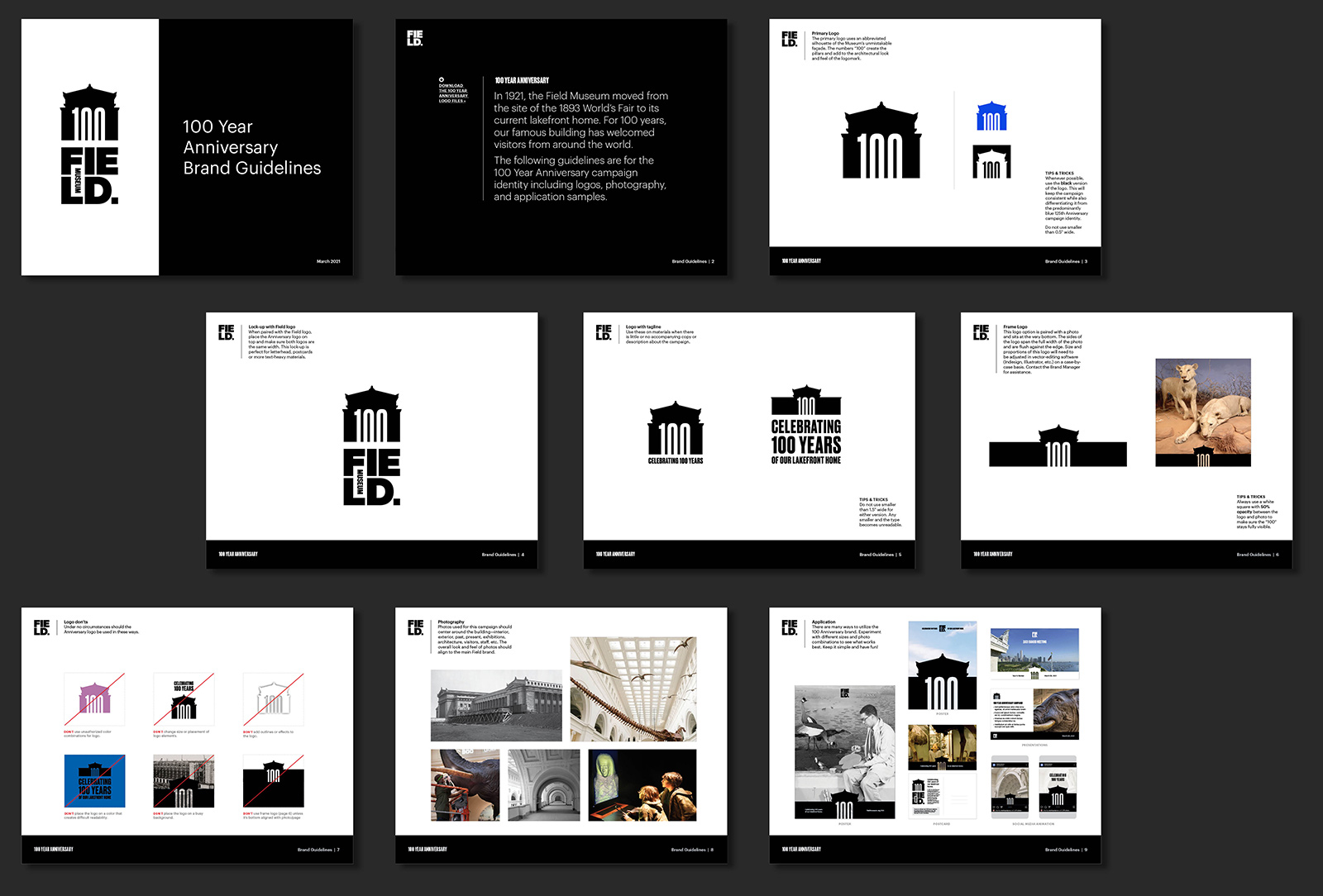Click the FIELD logo at top of page 3
The image size is (1323, 896).
click(x=790, y=39)
